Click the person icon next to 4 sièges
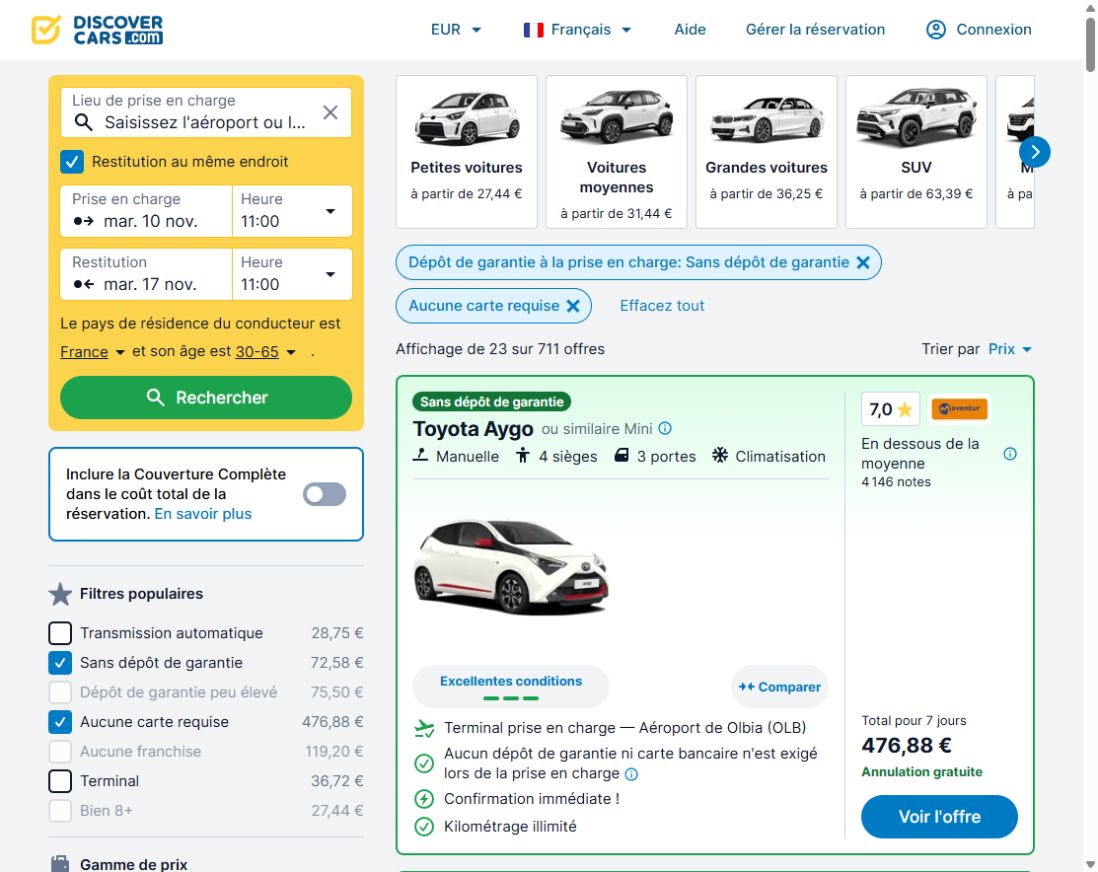Viewport: 1098px width, 872px height. coord(522,456)
